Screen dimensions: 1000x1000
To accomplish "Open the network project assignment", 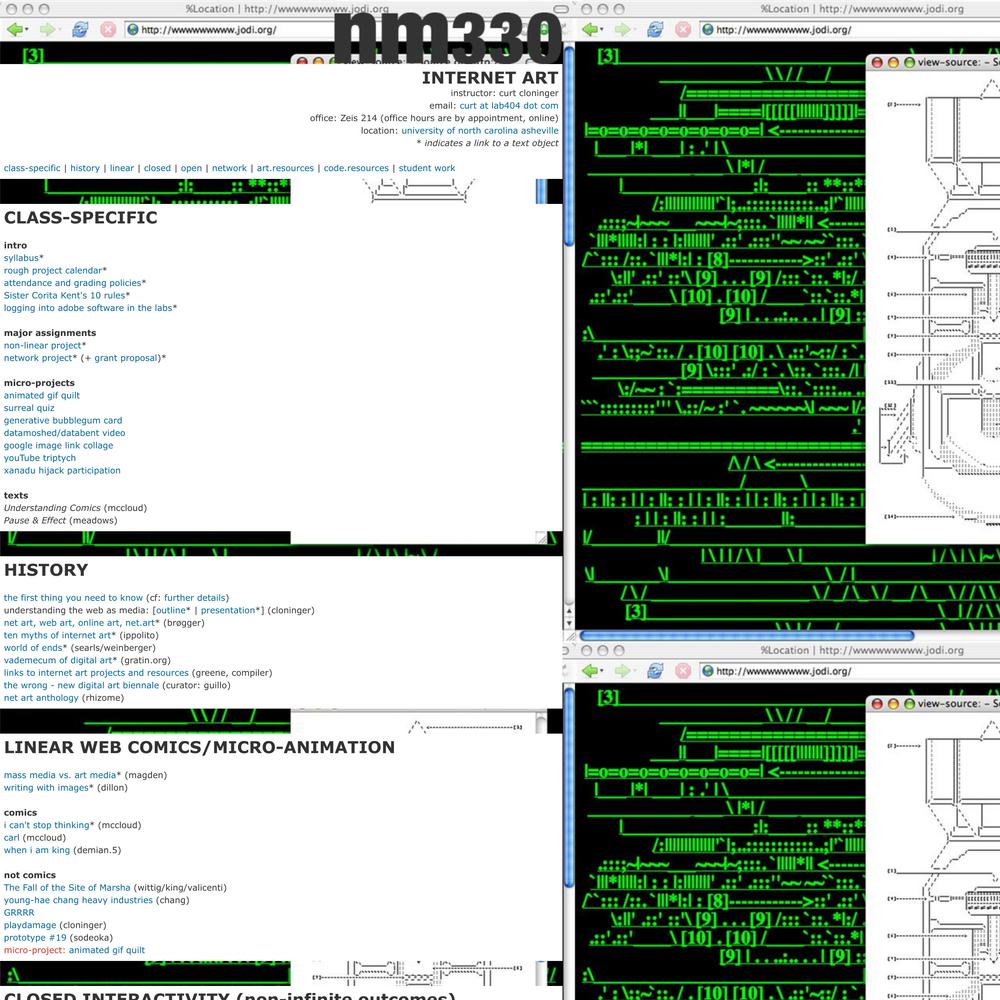I will coord(40,358).
